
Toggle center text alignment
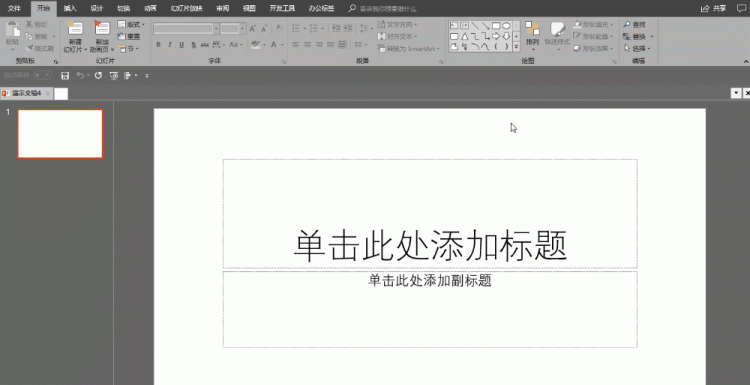pyautogui.click(x=307, y=44)
